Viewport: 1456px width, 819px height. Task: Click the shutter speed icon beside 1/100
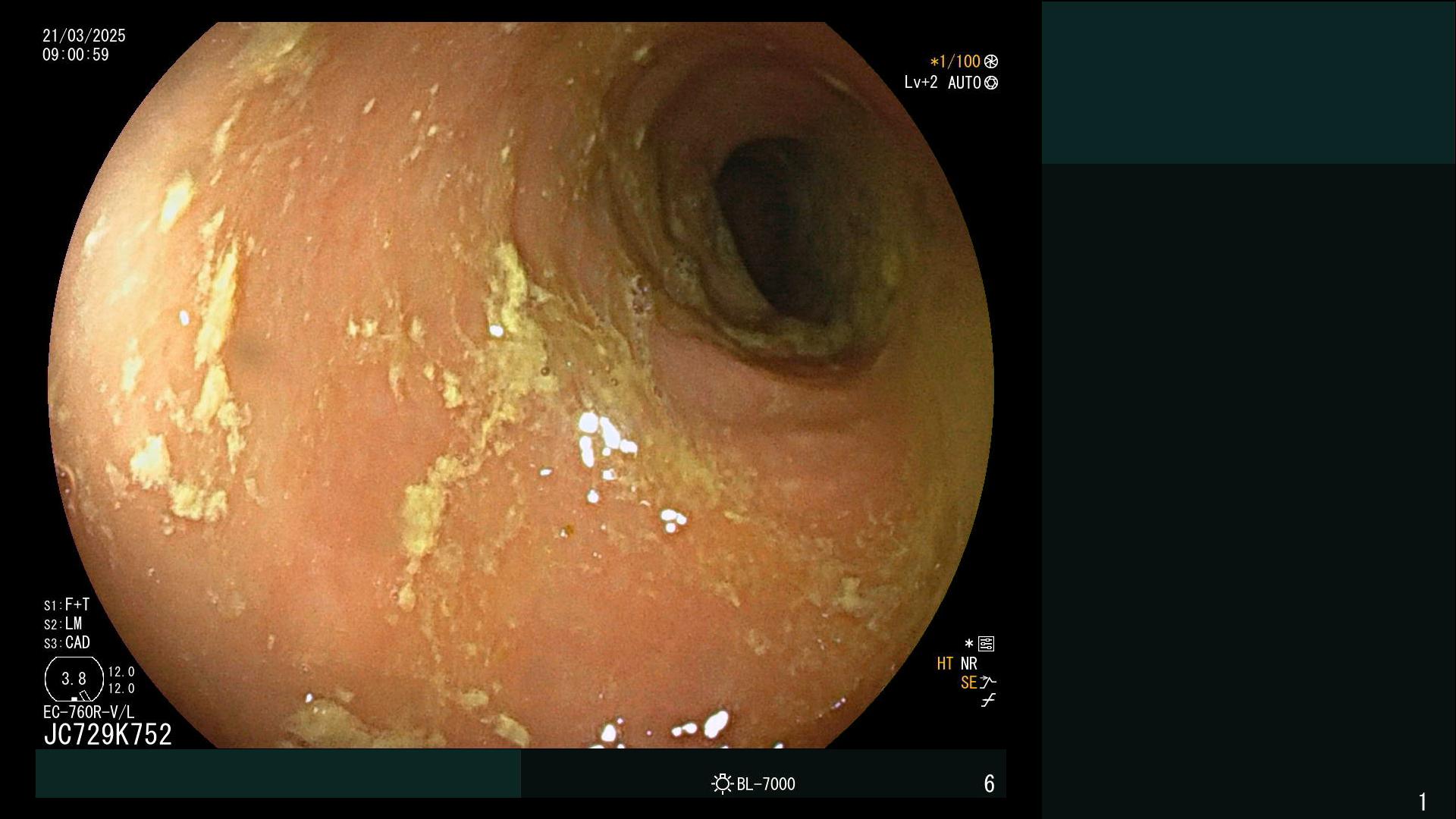coord(991,61)
